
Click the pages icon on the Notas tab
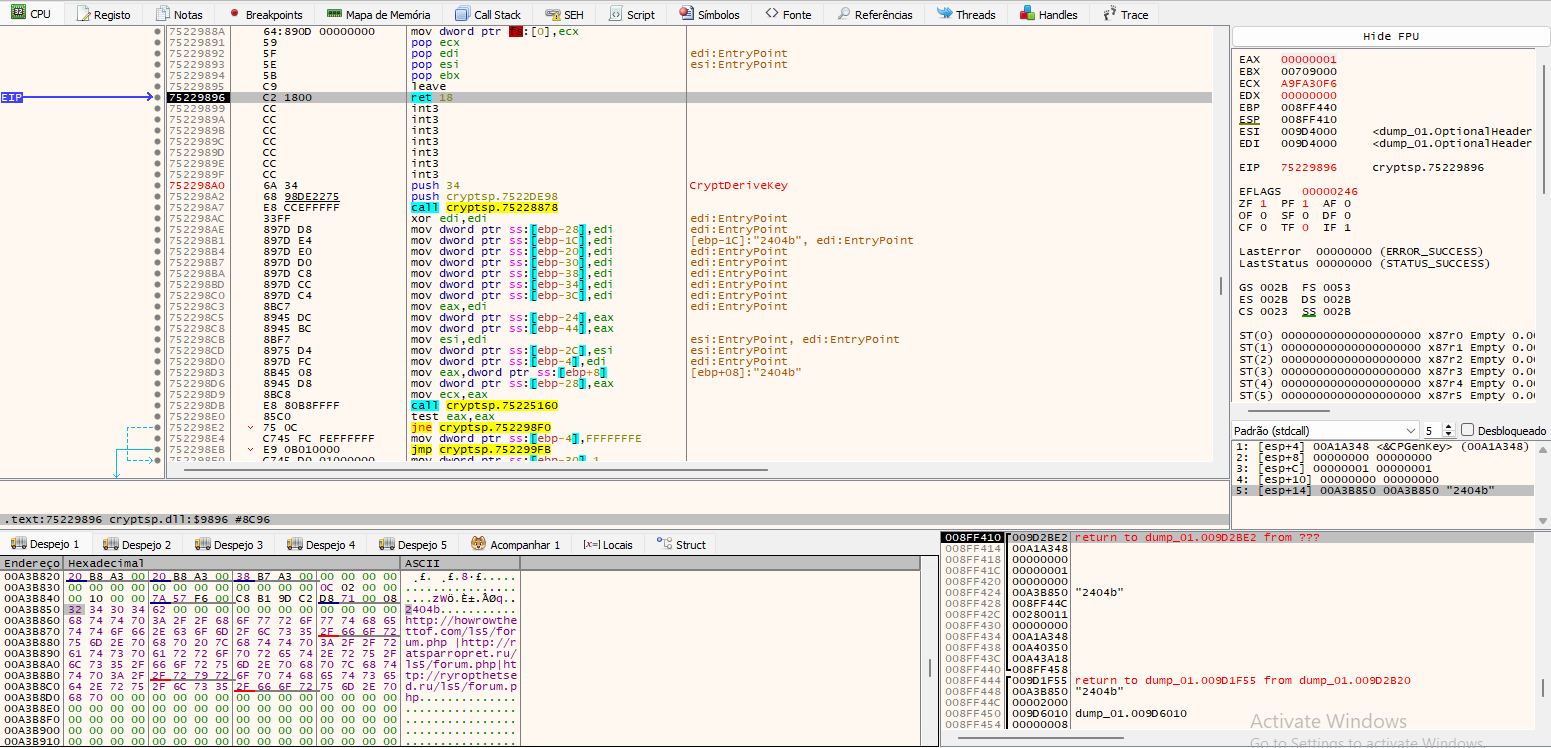[162, 14]
